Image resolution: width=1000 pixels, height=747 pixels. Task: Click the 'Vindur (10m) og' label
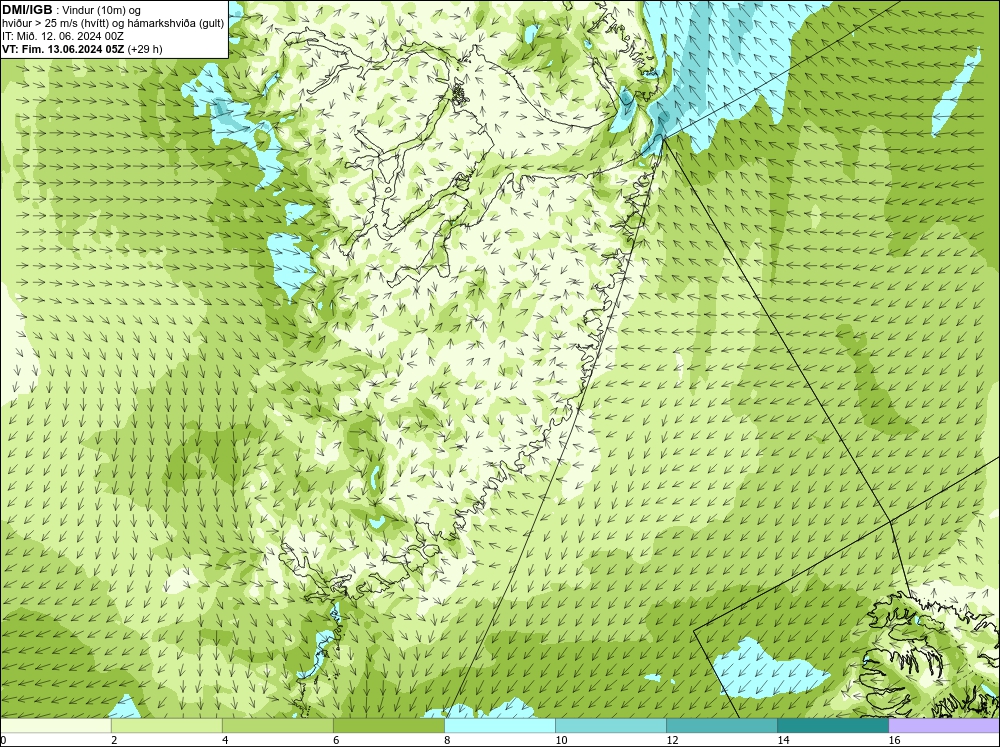tap(102, 10)
